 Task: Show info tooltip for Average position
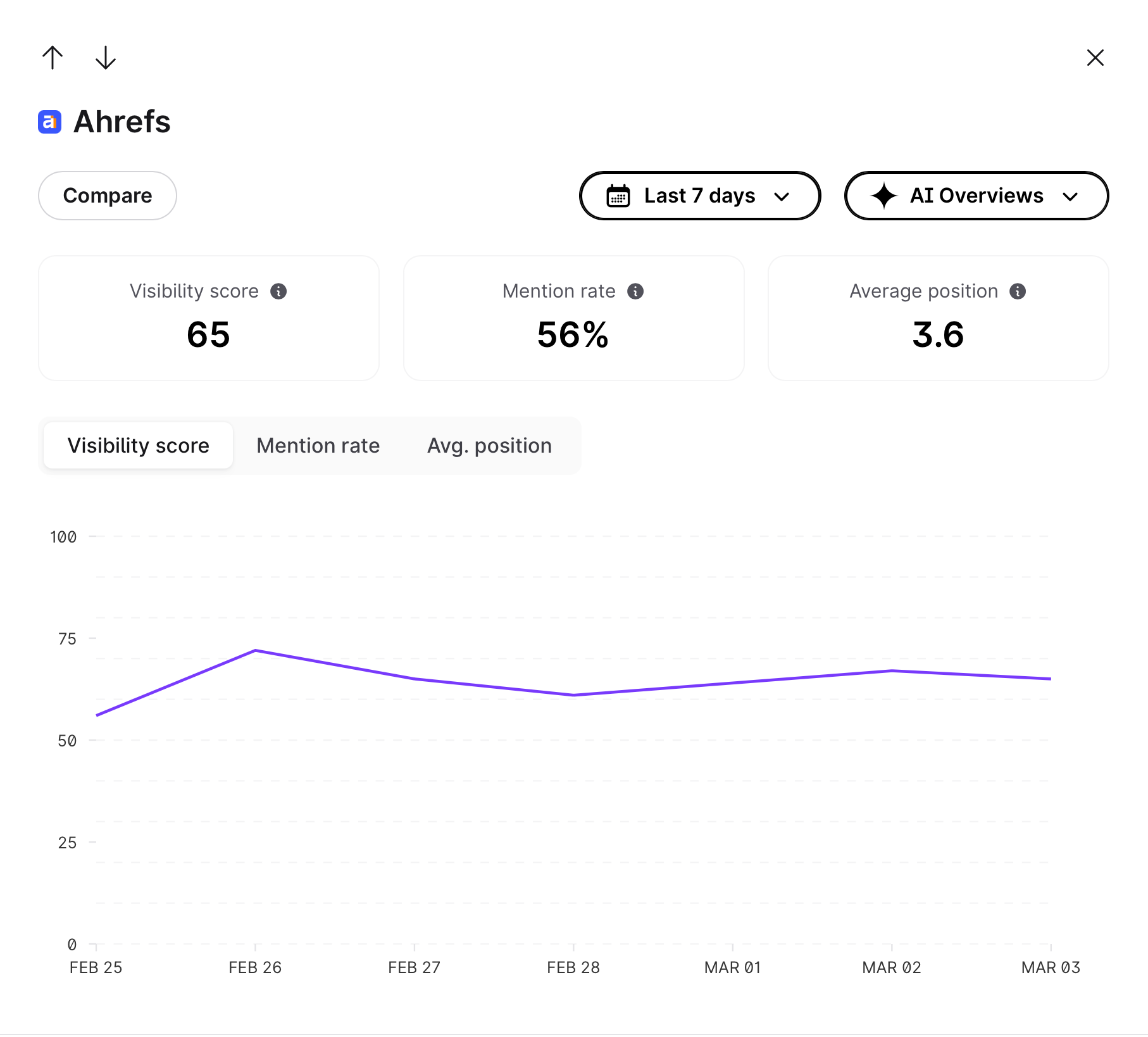pyautogui.click(x=1018, y=291)
